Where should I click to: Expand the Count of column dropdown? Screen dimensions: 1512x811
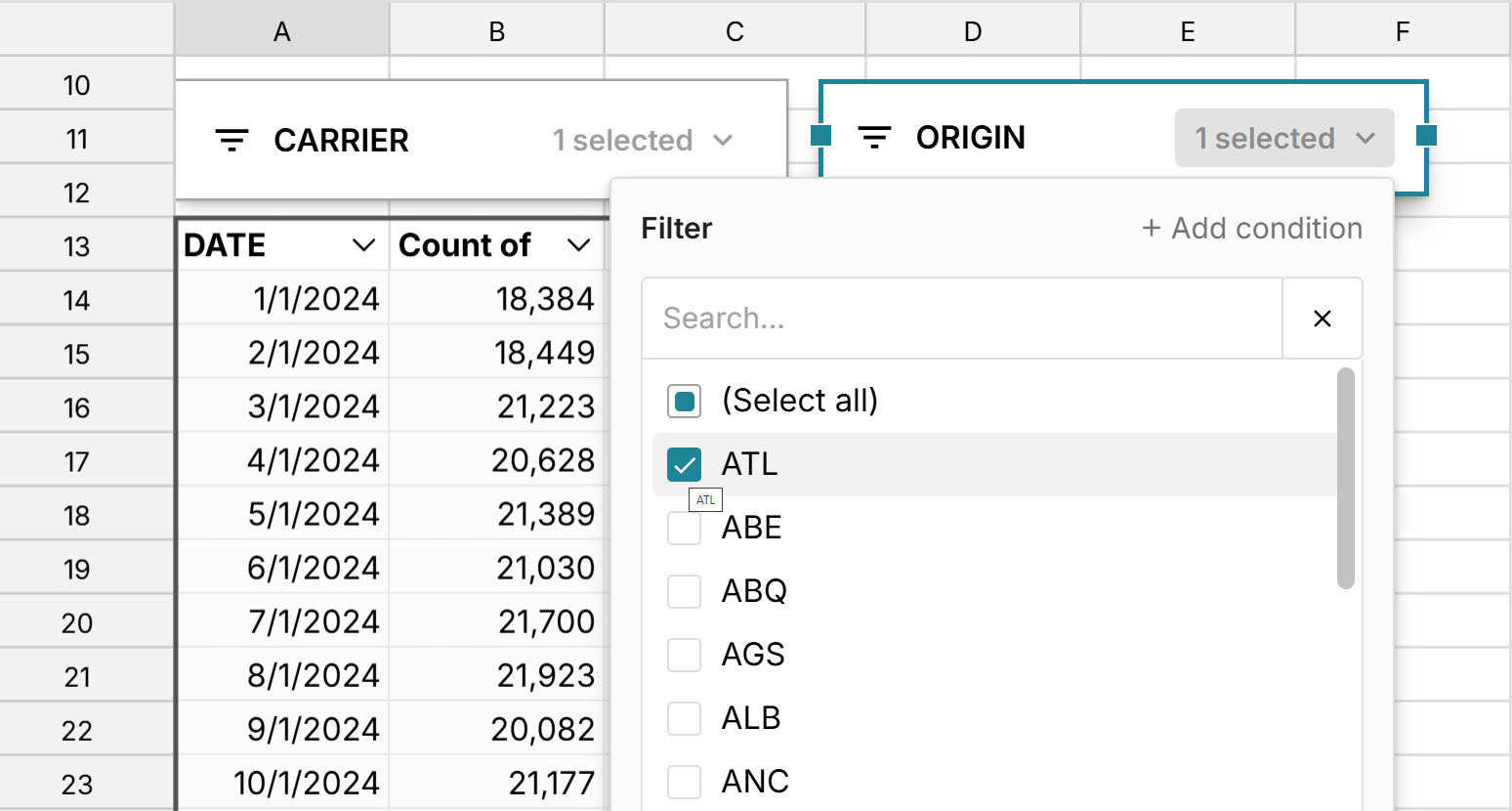click(578, 245)
